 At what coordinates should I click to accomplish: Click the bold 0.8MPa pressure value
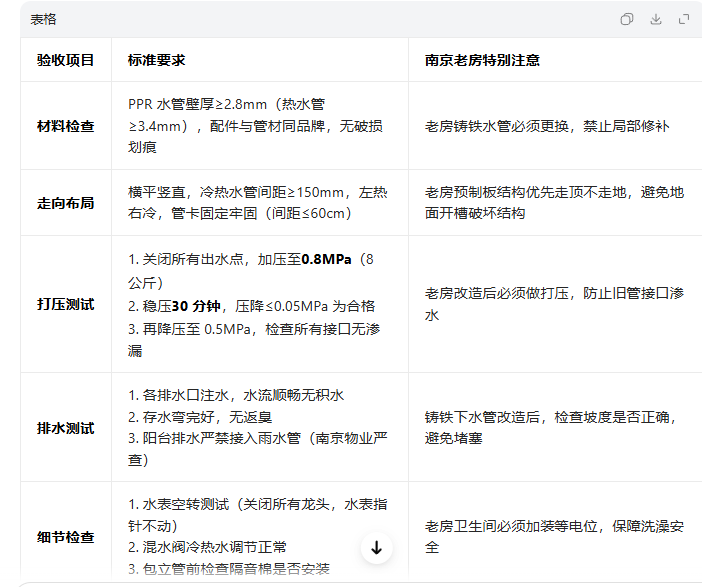pyautogui.click(x=326, y=259)
